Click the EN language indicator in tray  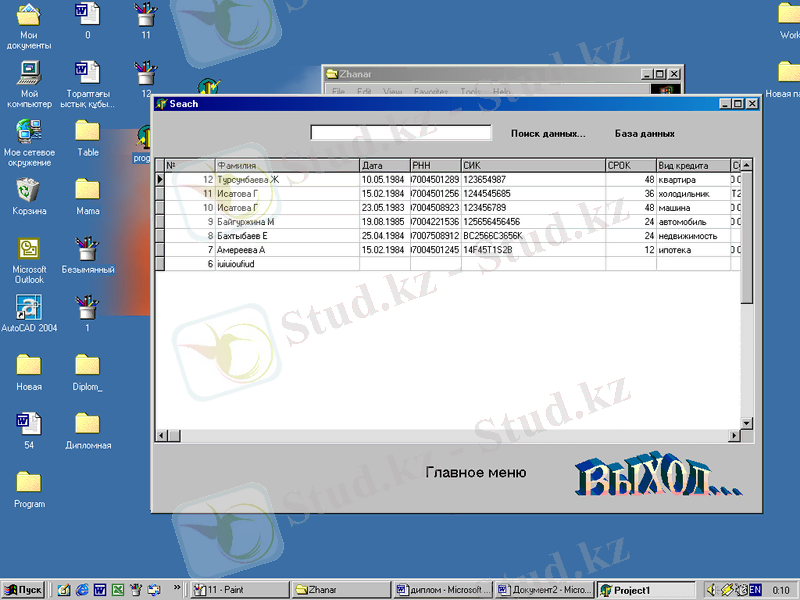pyautogui.click(x=755, y=590)
